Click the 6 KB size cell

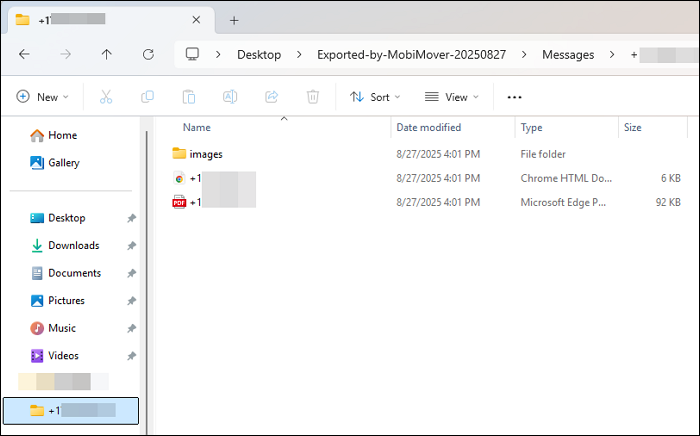[x=671, y=178]
